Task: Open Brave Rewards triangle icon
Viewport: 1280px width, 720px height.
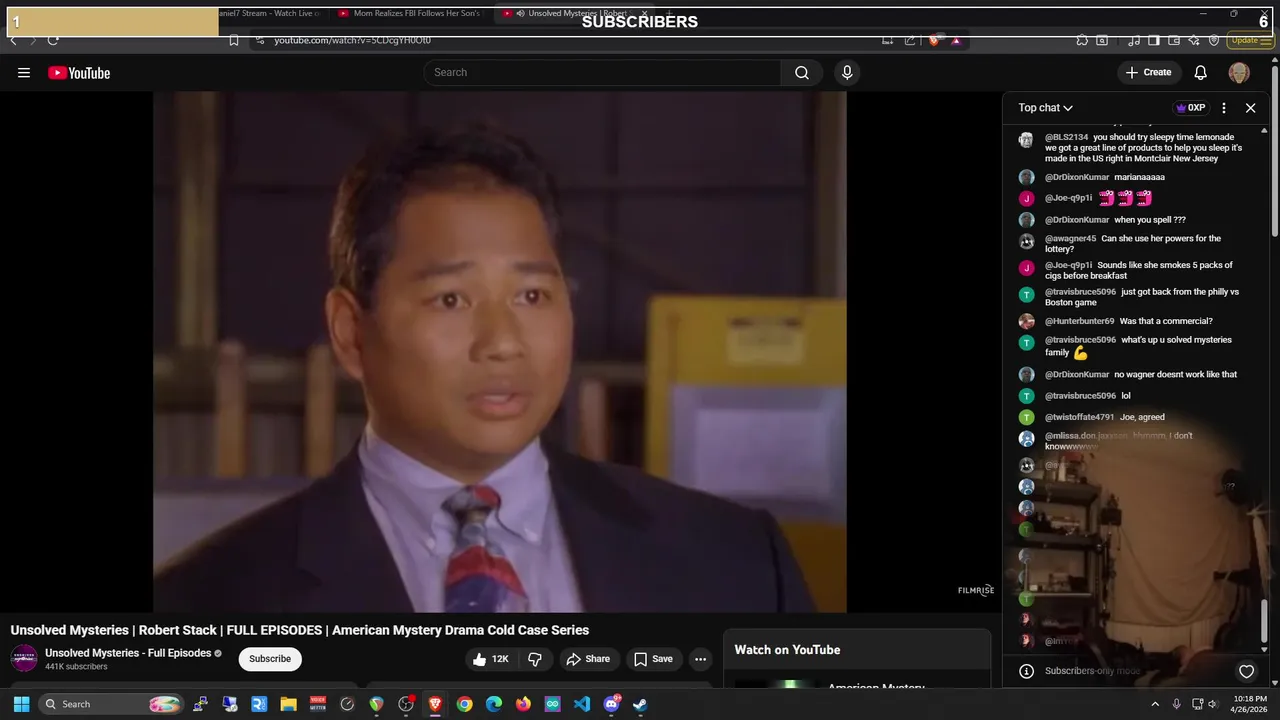Action: 956,40
